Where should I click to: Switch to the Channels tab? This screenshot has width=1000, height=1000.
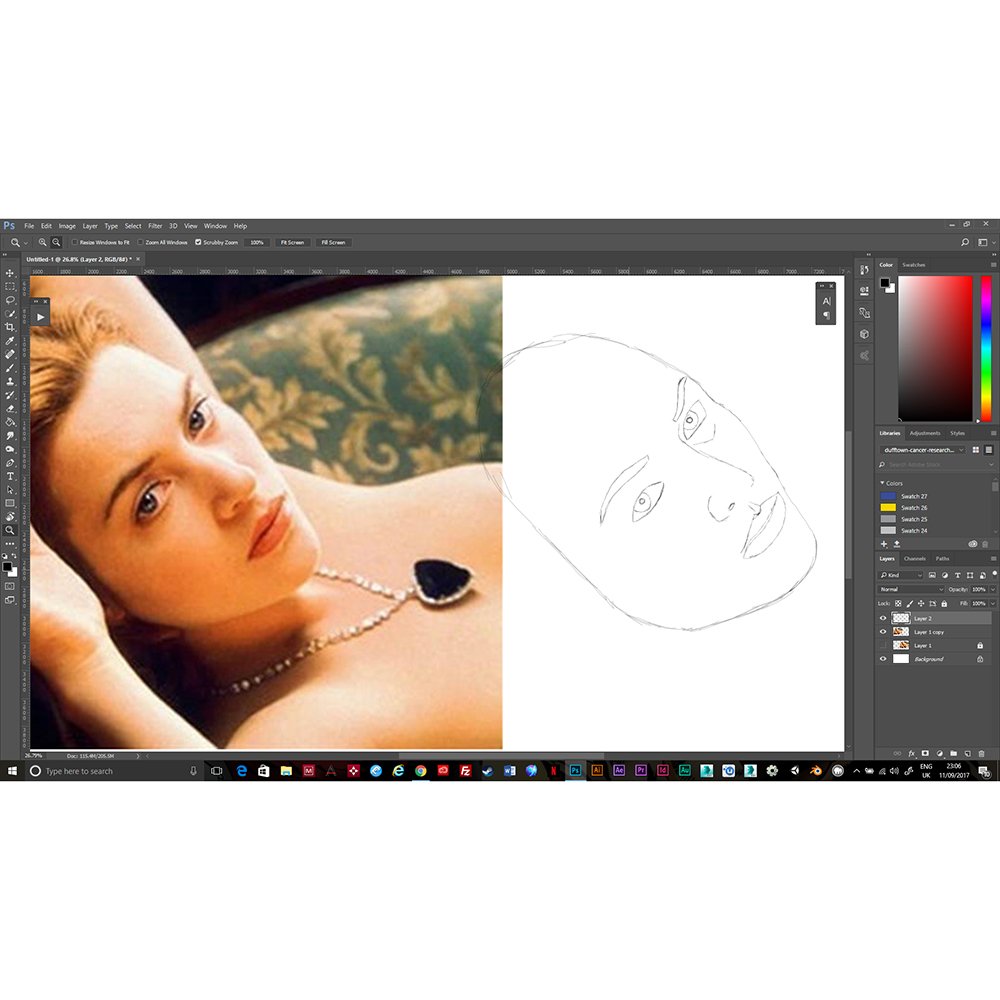pyautogui.click(x=915, y=559)
